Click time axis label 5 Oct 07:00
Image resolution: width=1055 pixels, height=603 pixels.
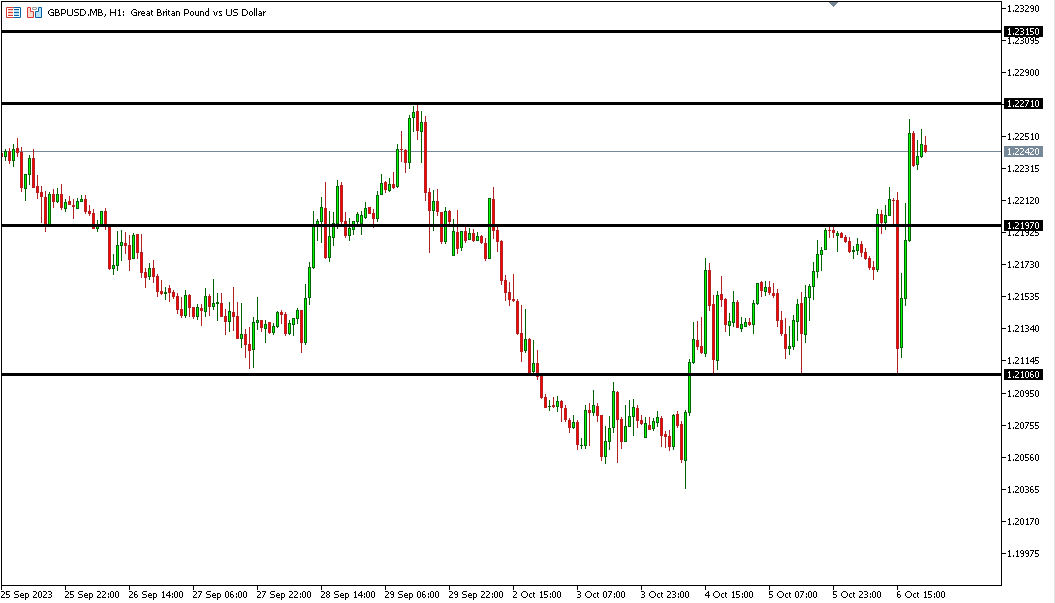[793, 595]
